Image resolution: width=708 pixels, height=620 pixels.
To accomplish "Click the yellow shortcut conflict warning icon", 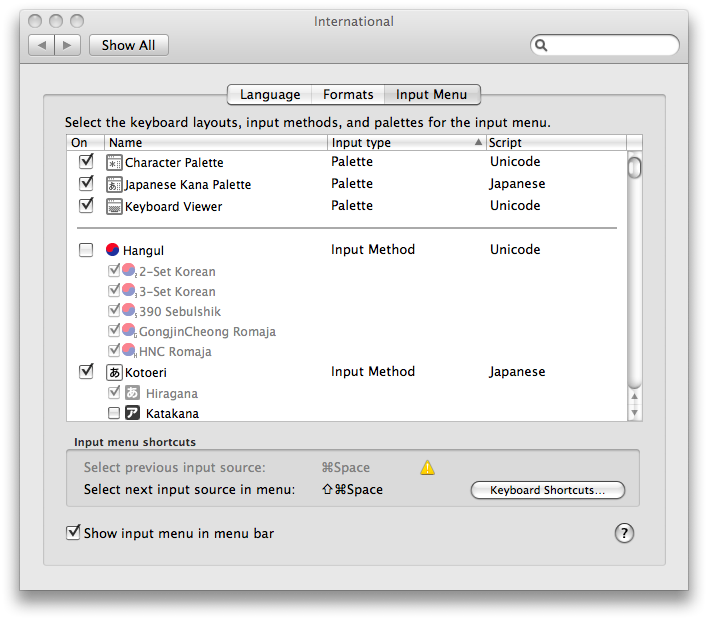I will (427, 468).
